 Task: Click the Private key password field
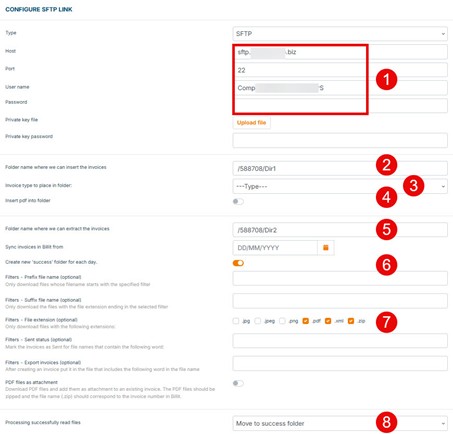pos(340,140)
